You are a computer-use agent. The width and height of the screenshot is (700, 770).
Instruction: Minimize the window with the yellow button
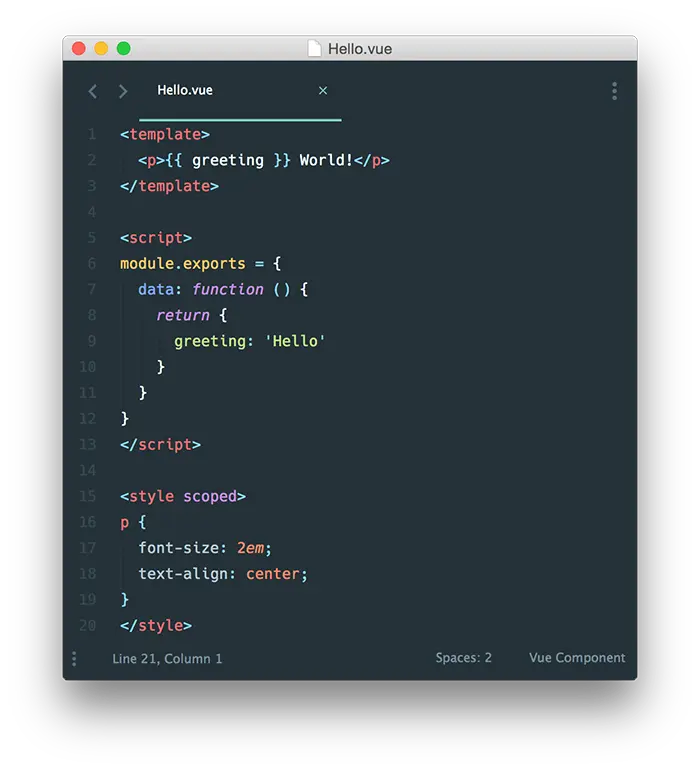(x=101, y=49)
